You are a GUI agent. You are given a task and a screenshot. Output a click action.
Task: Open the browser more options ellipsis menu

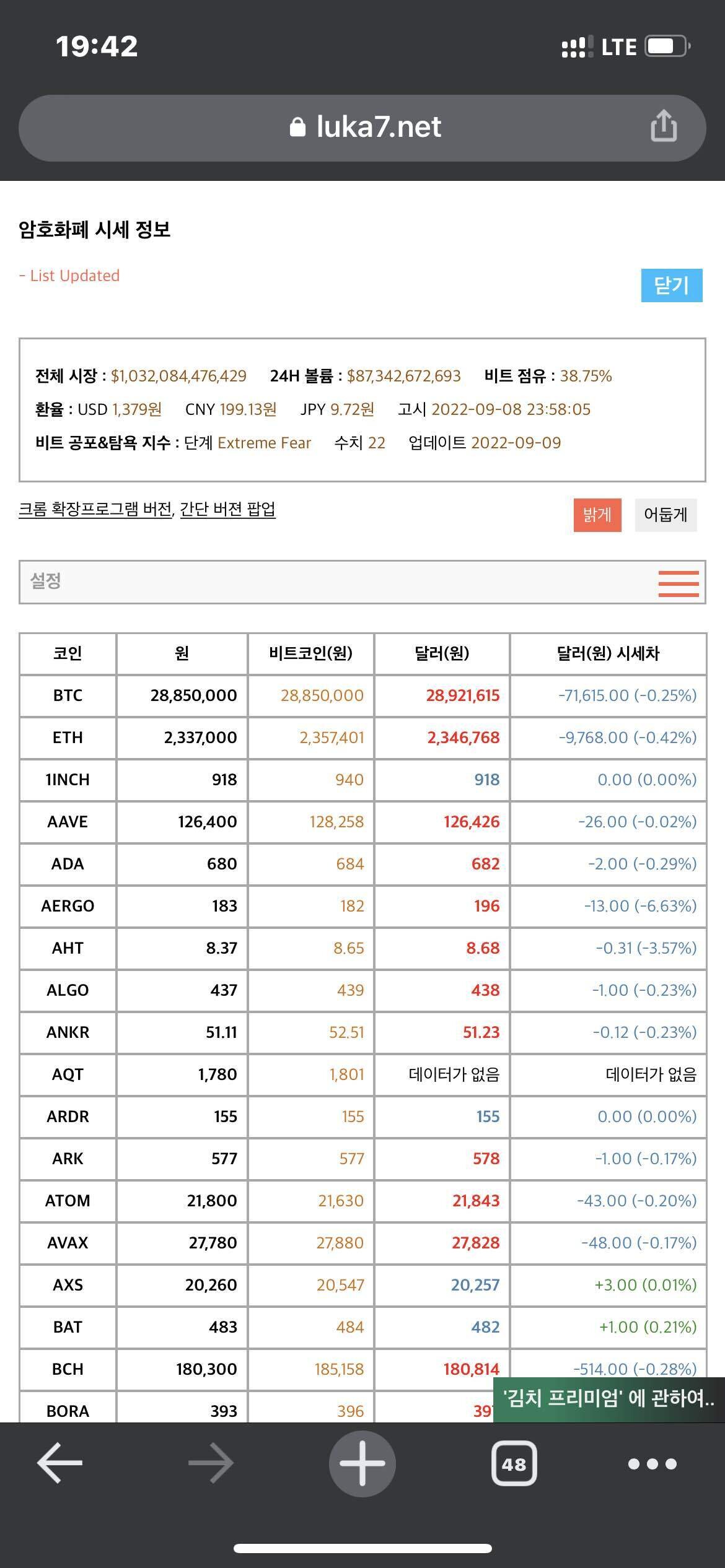coord(652,1463)
